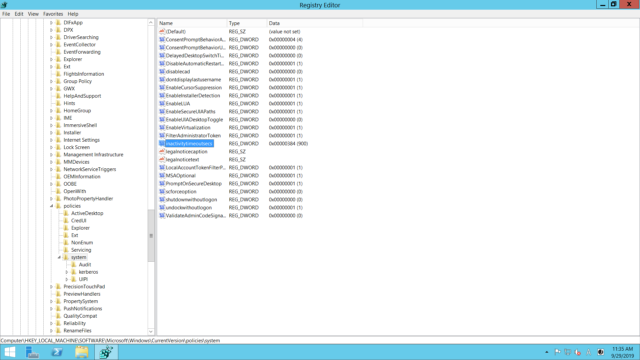Select the undockwithoutlogon value
This screenshot has height=360, width=640.
click(x=189, y=208)
